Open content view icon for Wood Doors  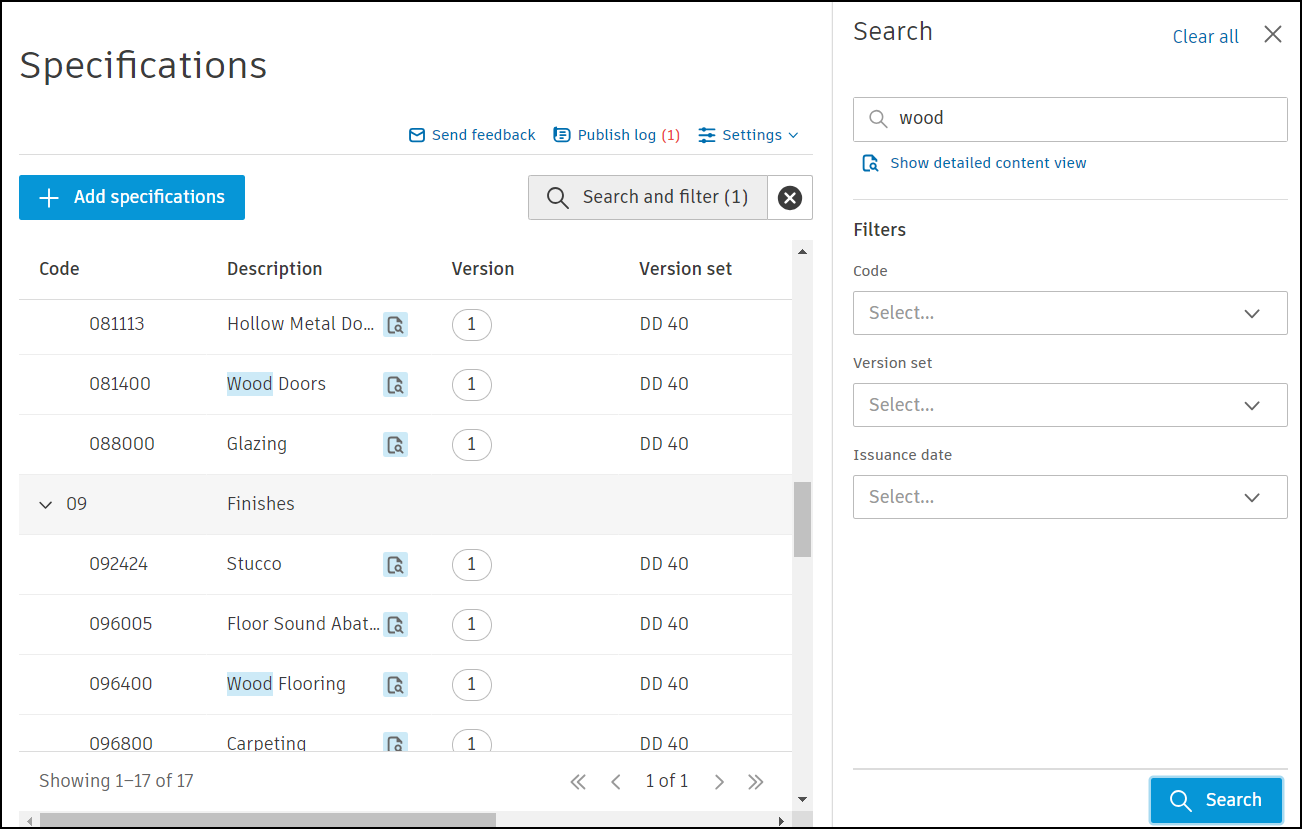coord(395,385)
